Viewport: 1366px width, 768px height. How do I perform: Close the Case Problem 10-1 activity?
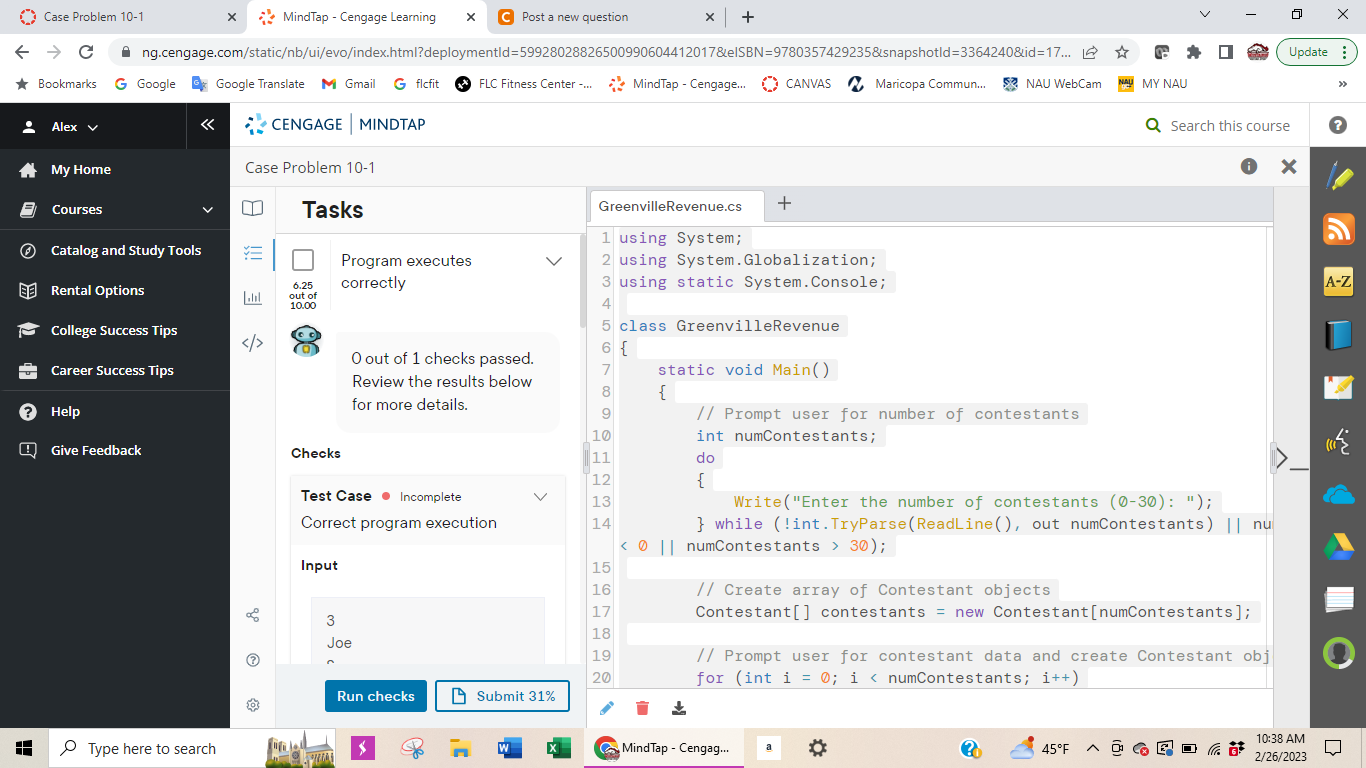tap(1289, 167)
